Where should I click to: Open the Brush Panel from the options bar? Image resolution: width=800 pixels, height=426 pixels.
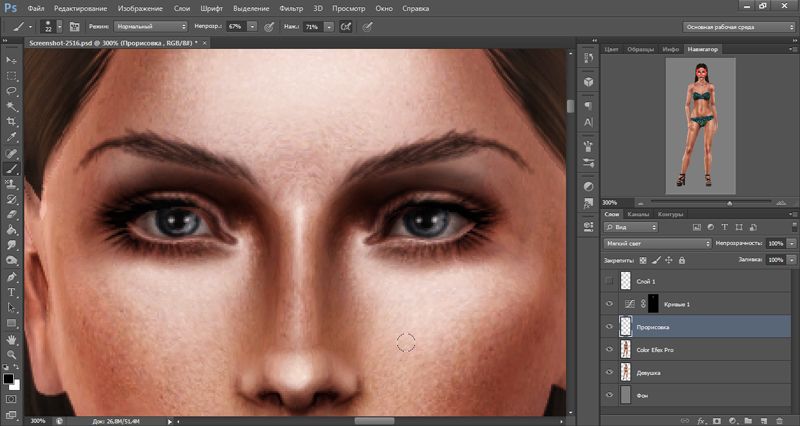pos(74,27)
